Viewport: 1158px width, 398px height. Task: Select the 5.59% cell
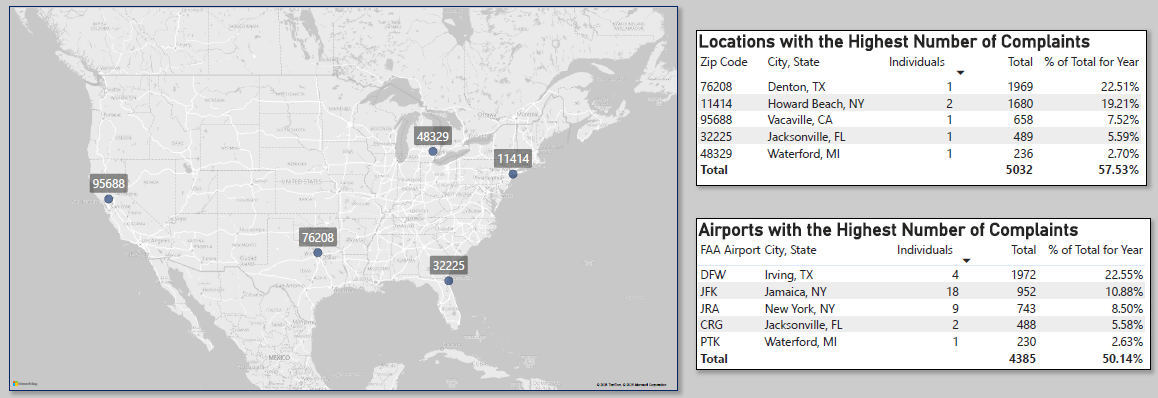point(1124,137)
